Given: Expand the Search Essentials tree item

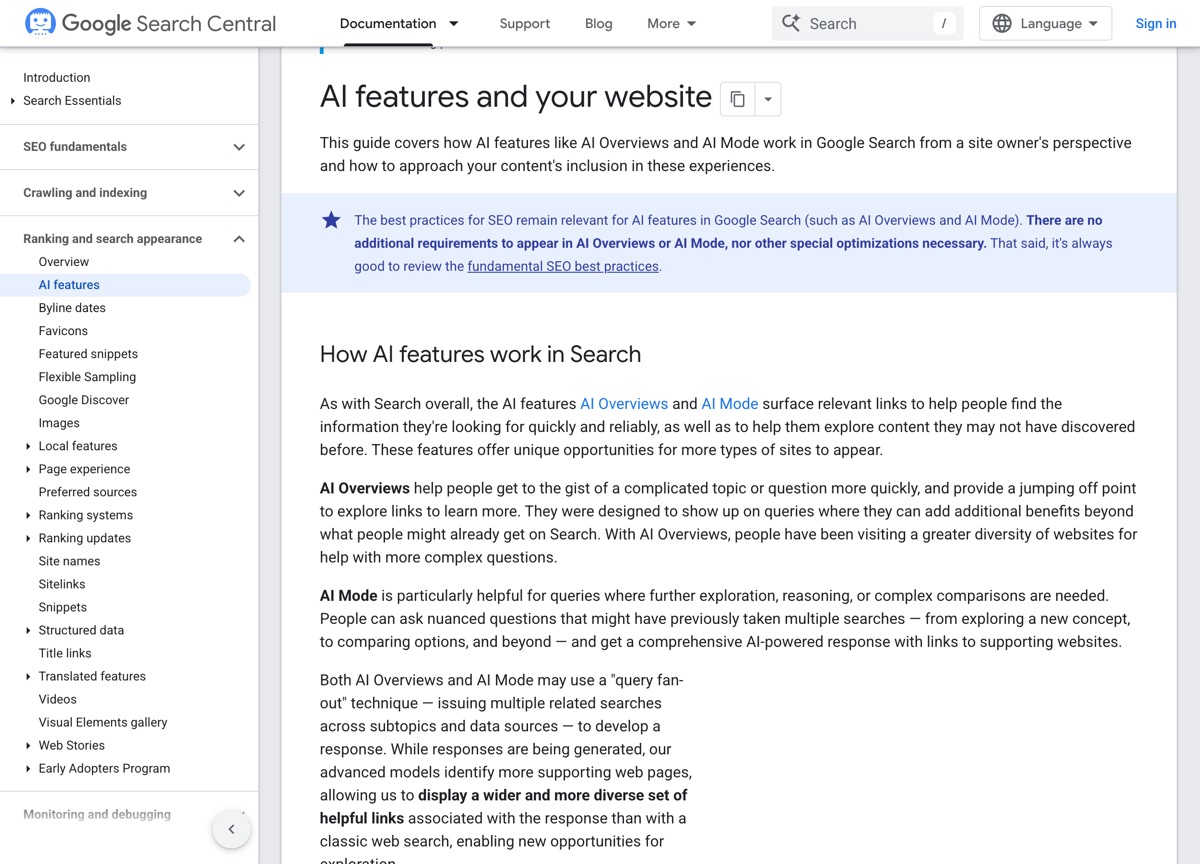Looking at the screenshot, I should click(13, 101).
